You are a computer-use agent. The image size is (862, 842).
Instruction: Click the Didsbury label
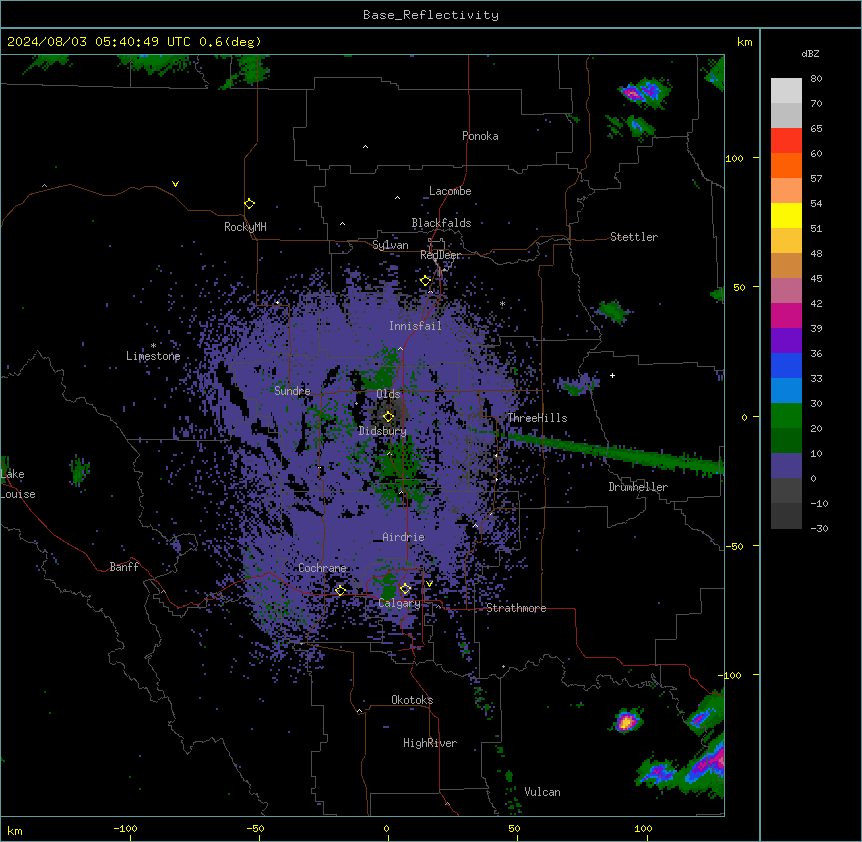point(383,431)
